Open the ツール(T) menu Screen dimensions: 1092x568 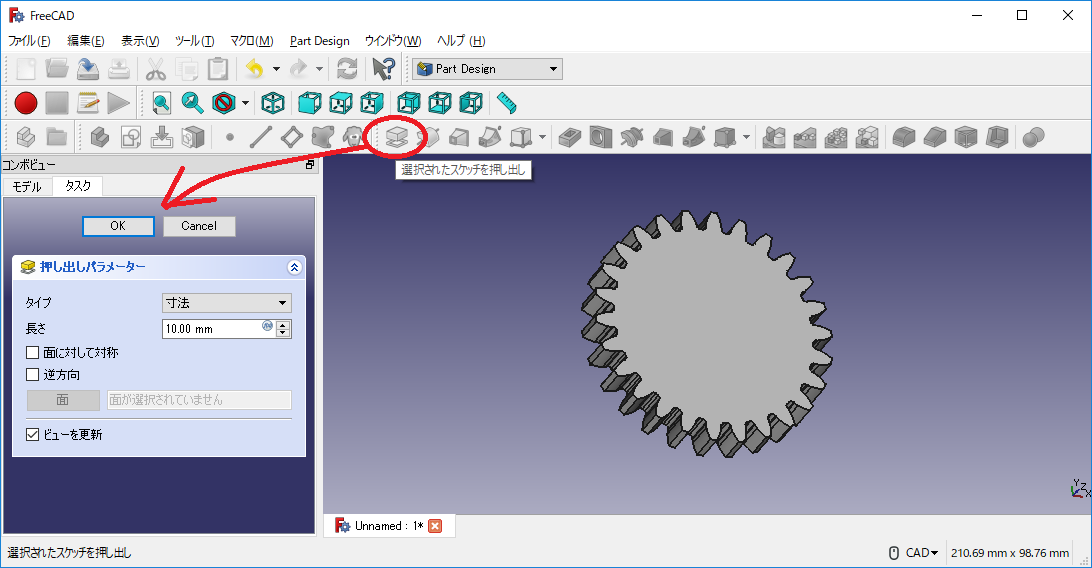(194, 40)
